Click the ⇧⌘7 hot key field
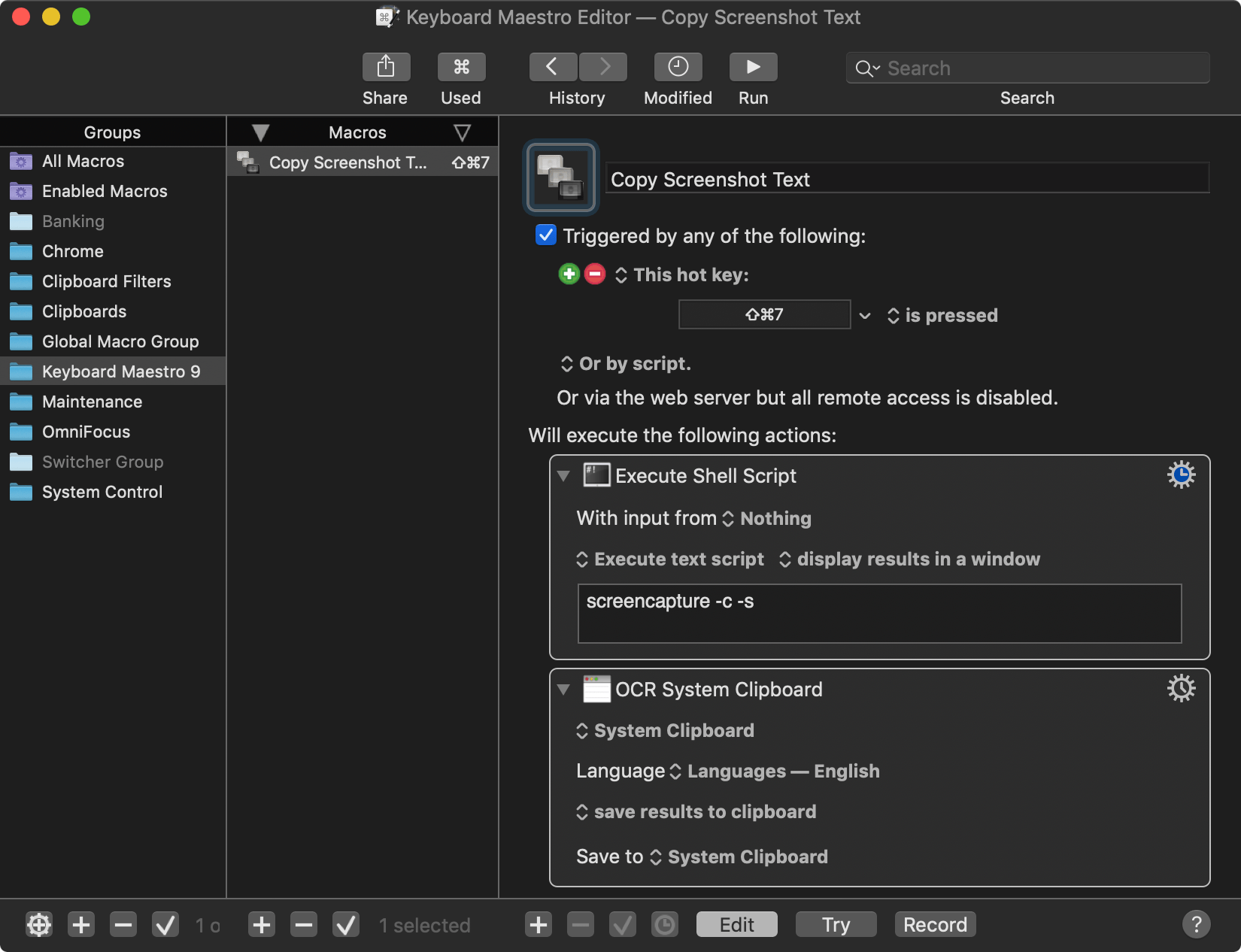 pyautogui.click(x=764, y=314)
